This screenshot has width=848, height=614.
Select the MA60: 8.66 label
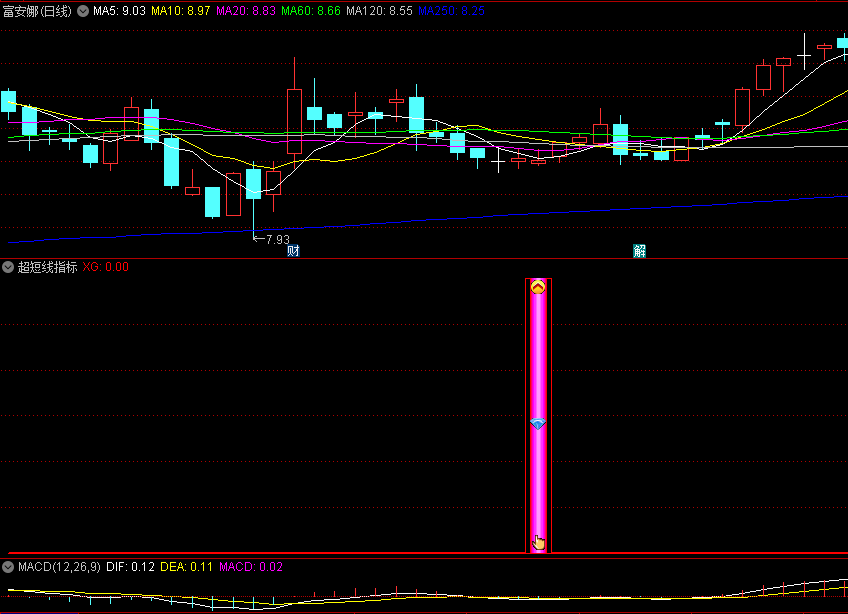311,11
